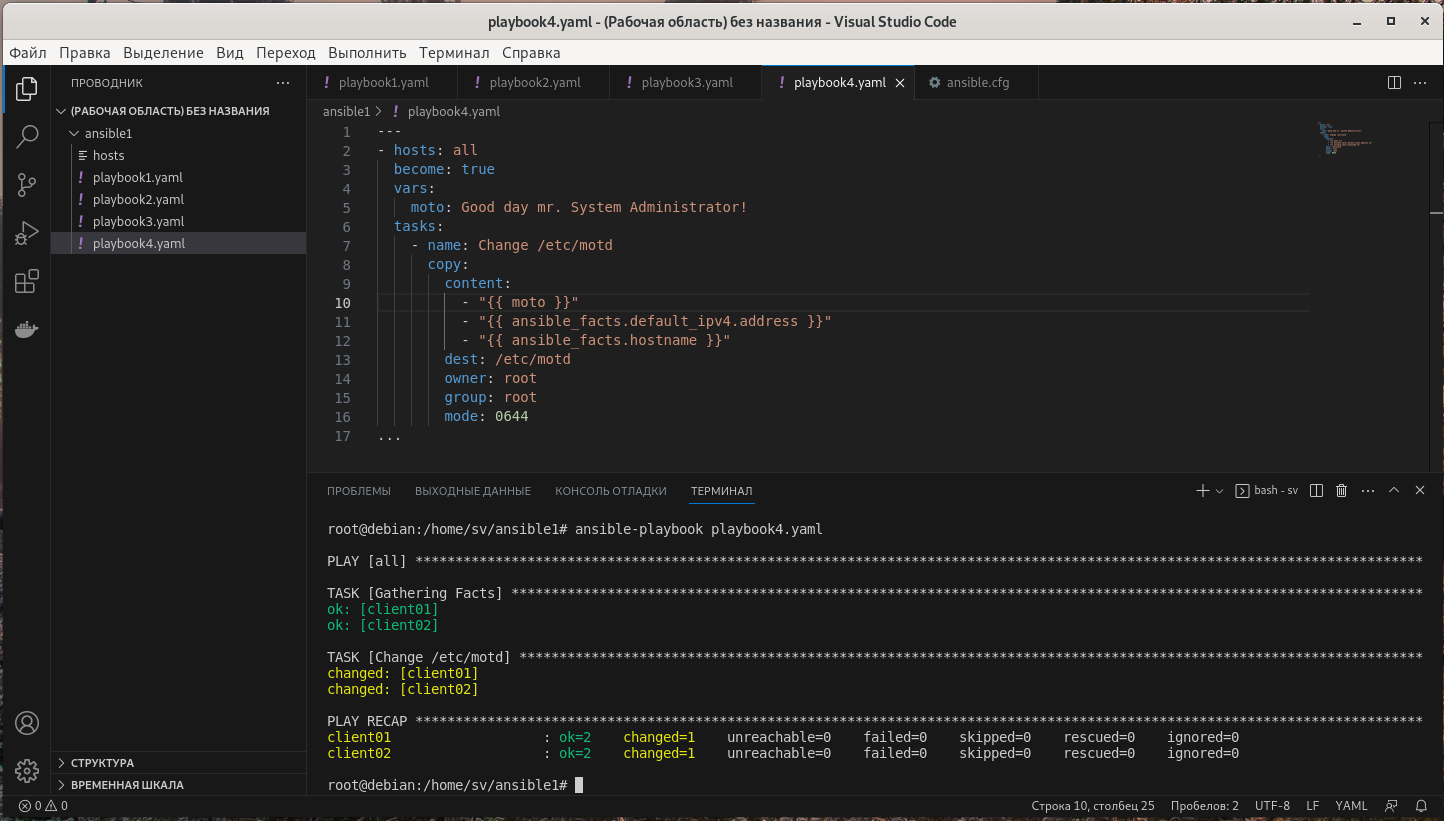Select the ТЕРМИНАЛ panel tab
The width and height of the screenshot is (1444, 821).
721,491
